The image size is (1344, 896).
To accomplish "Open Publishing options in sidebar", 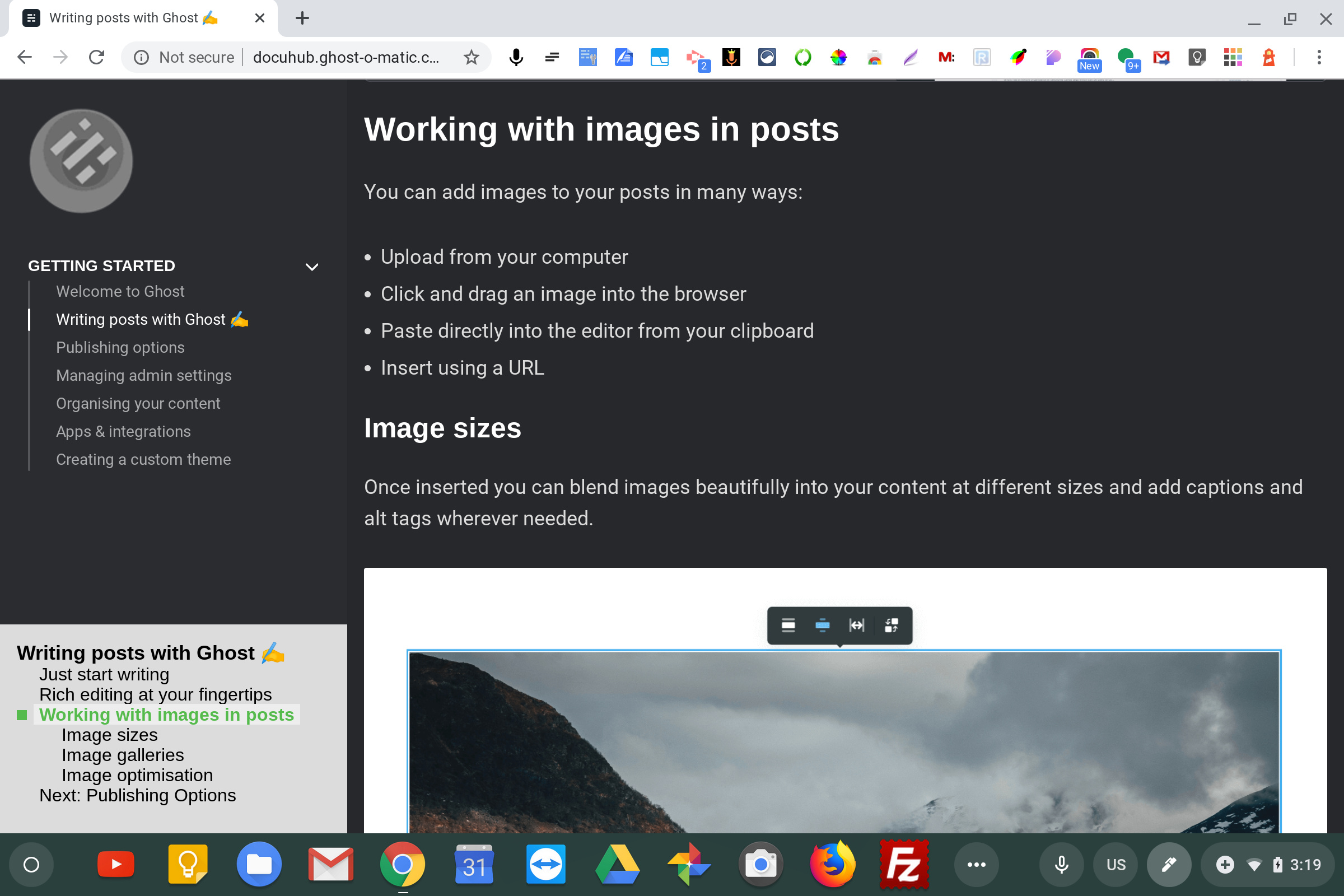I will click(120, 347).
